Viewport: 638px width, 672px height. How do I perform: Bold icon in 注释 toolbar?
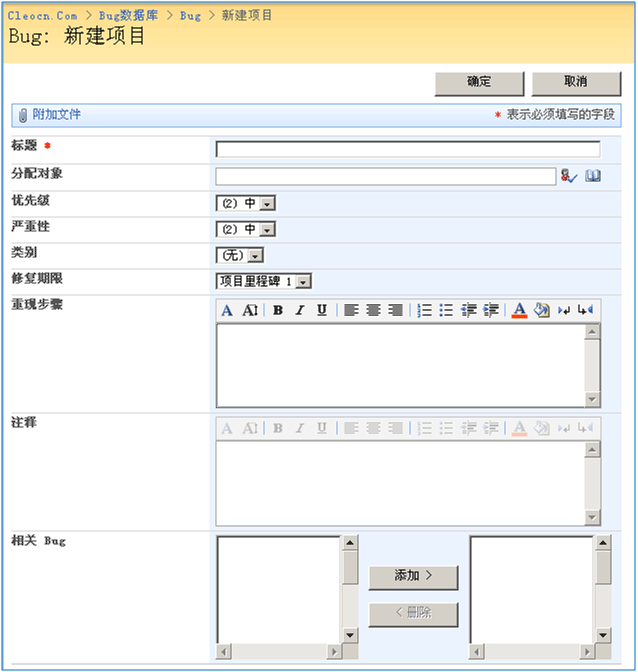tap(278, 428)
